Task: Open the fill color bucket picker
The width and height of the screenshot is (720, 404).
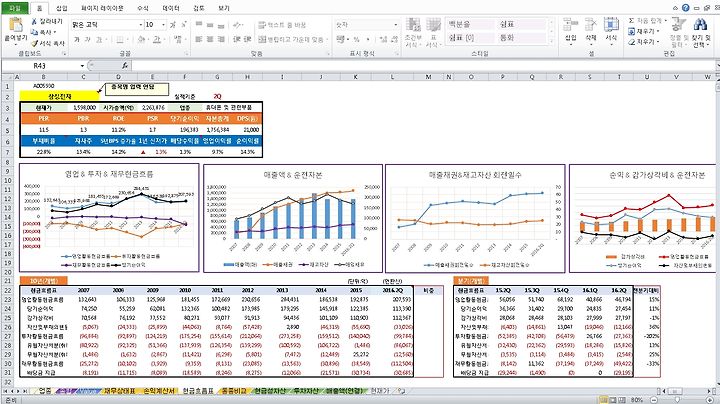Action: (x=141, y=39)
